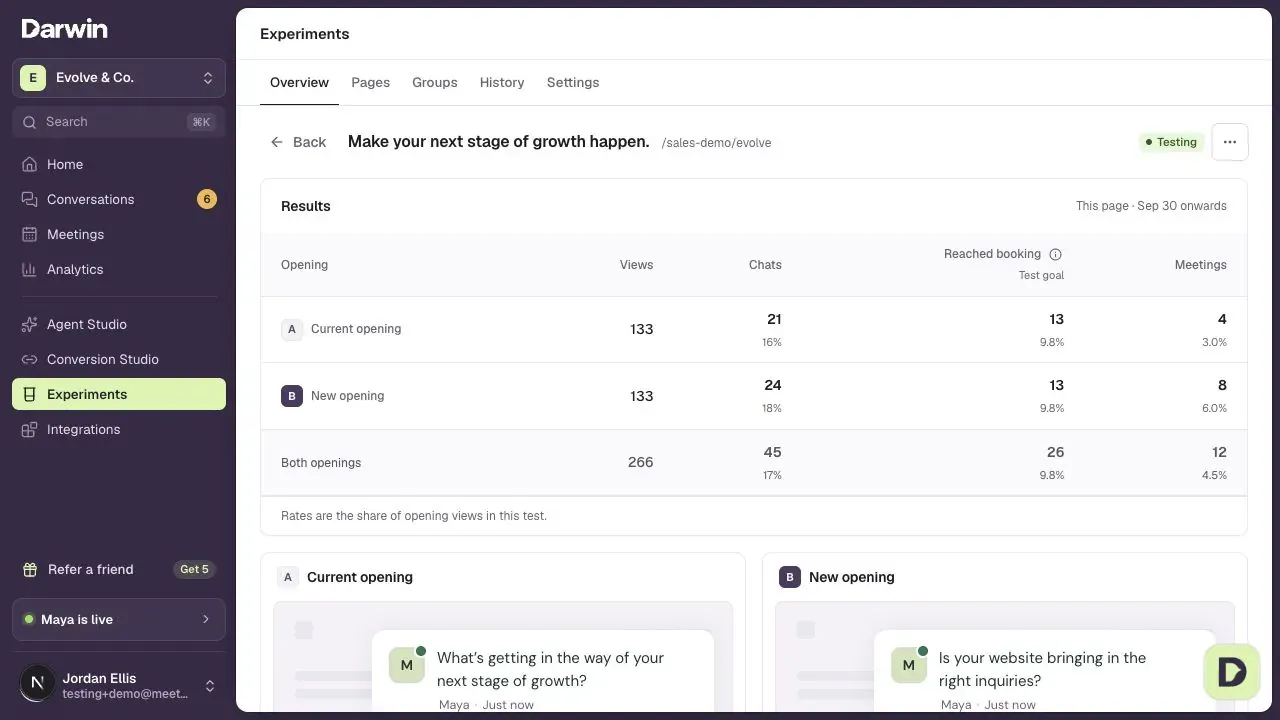Click the Chats column header

pyautogui.click(x=765, y=265)
